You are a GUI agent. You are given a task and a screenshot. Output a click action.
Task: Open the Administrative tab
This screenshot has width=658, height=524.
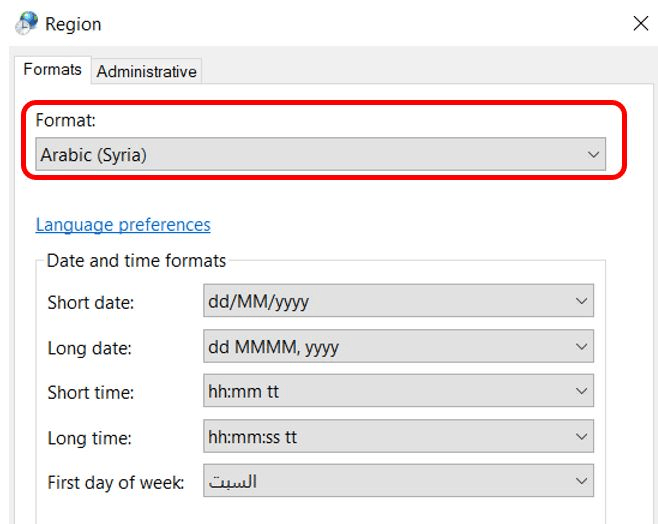click(146, 71)
